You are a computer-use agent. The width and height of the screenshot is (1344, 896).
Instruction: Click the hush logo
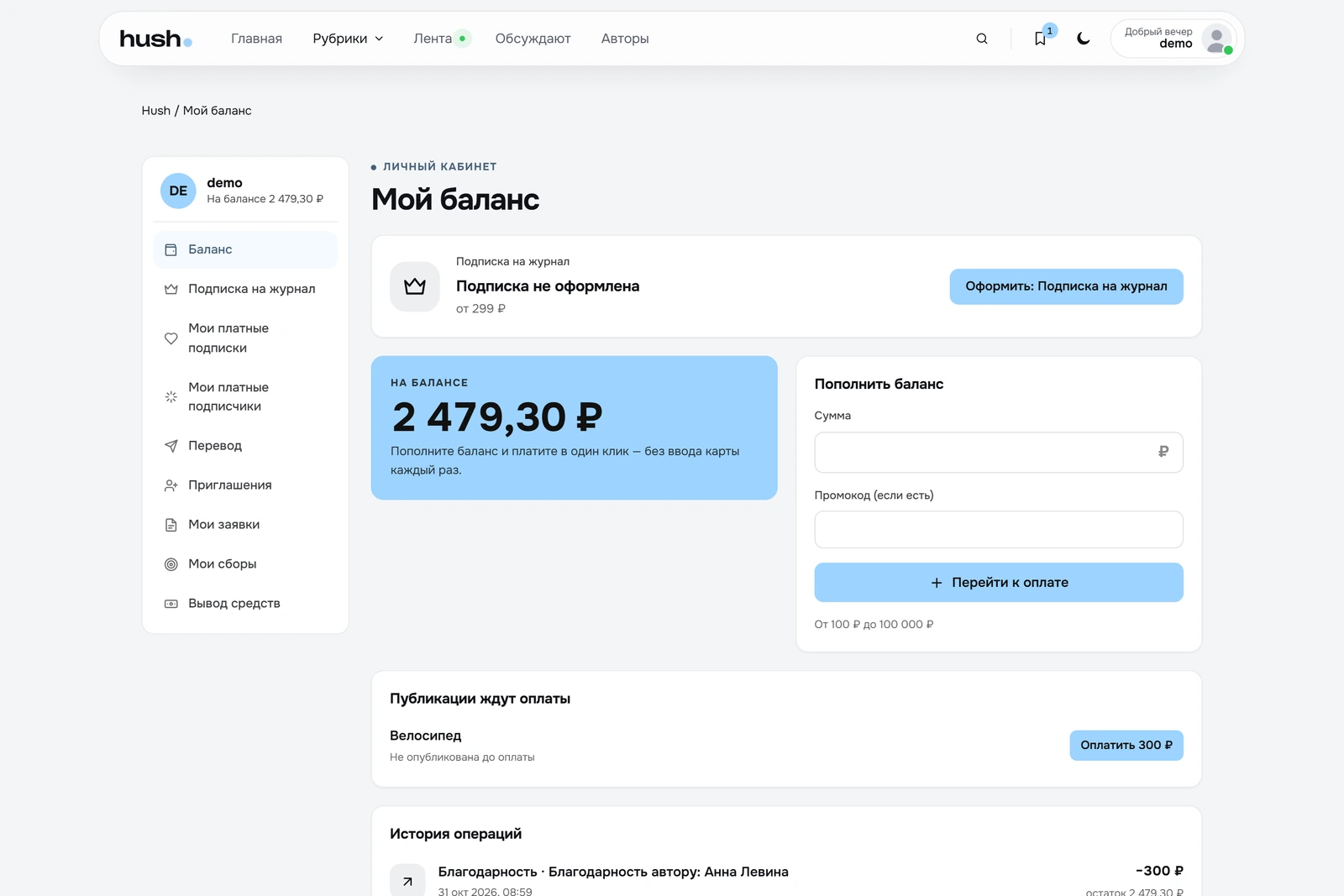tap(155, 39)
